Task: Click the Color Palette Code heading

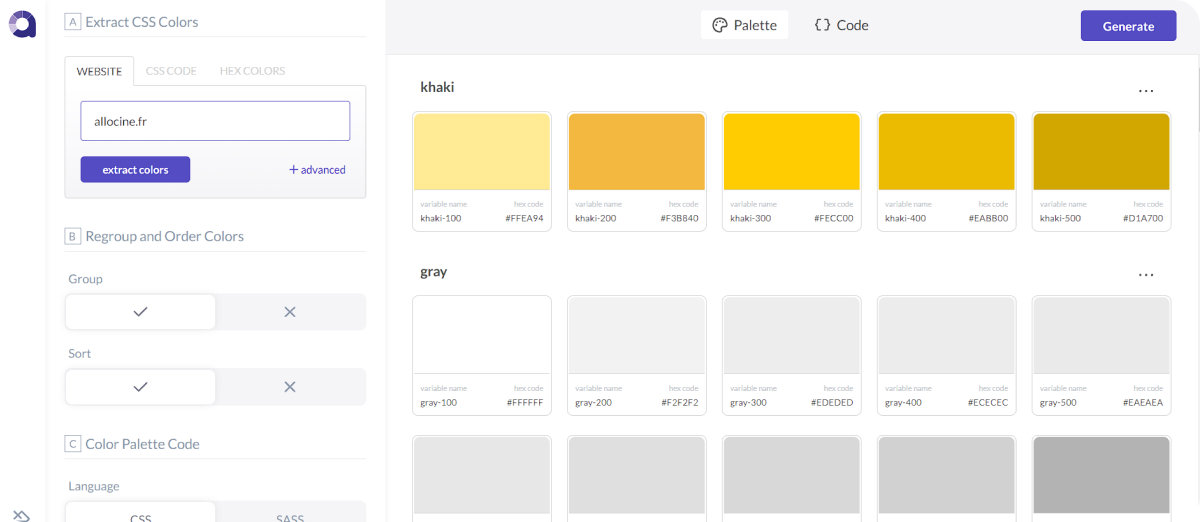Action: click(143, 443)
